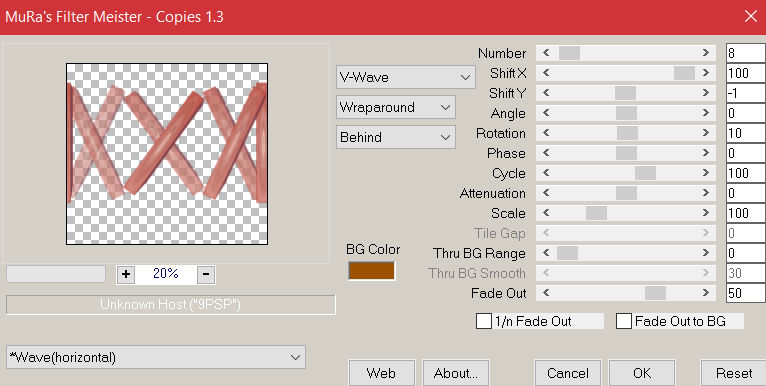766x386 pixels.
Task: Open the Behind order dropdown
Action: pyautogui.click(x=396, y=137)
